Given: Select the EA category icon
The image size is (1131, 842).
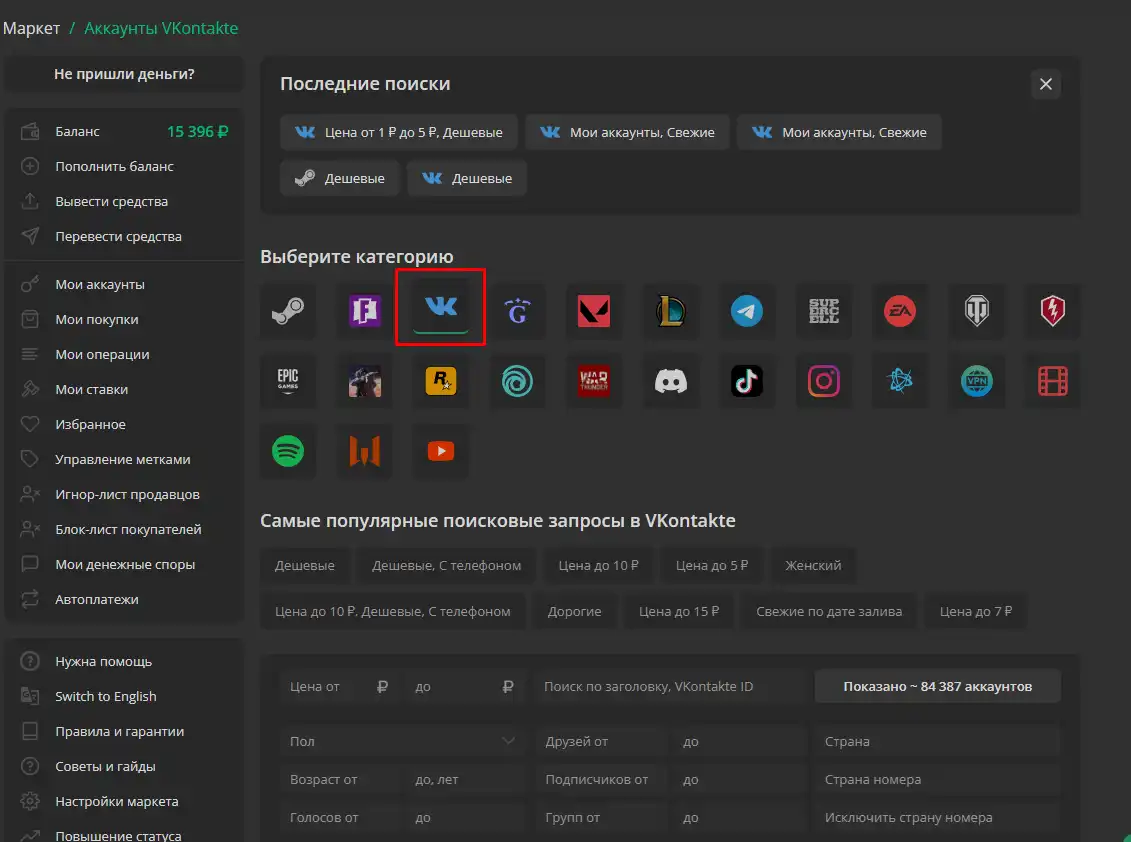Looking at the screenshot, I should [900, 311].
